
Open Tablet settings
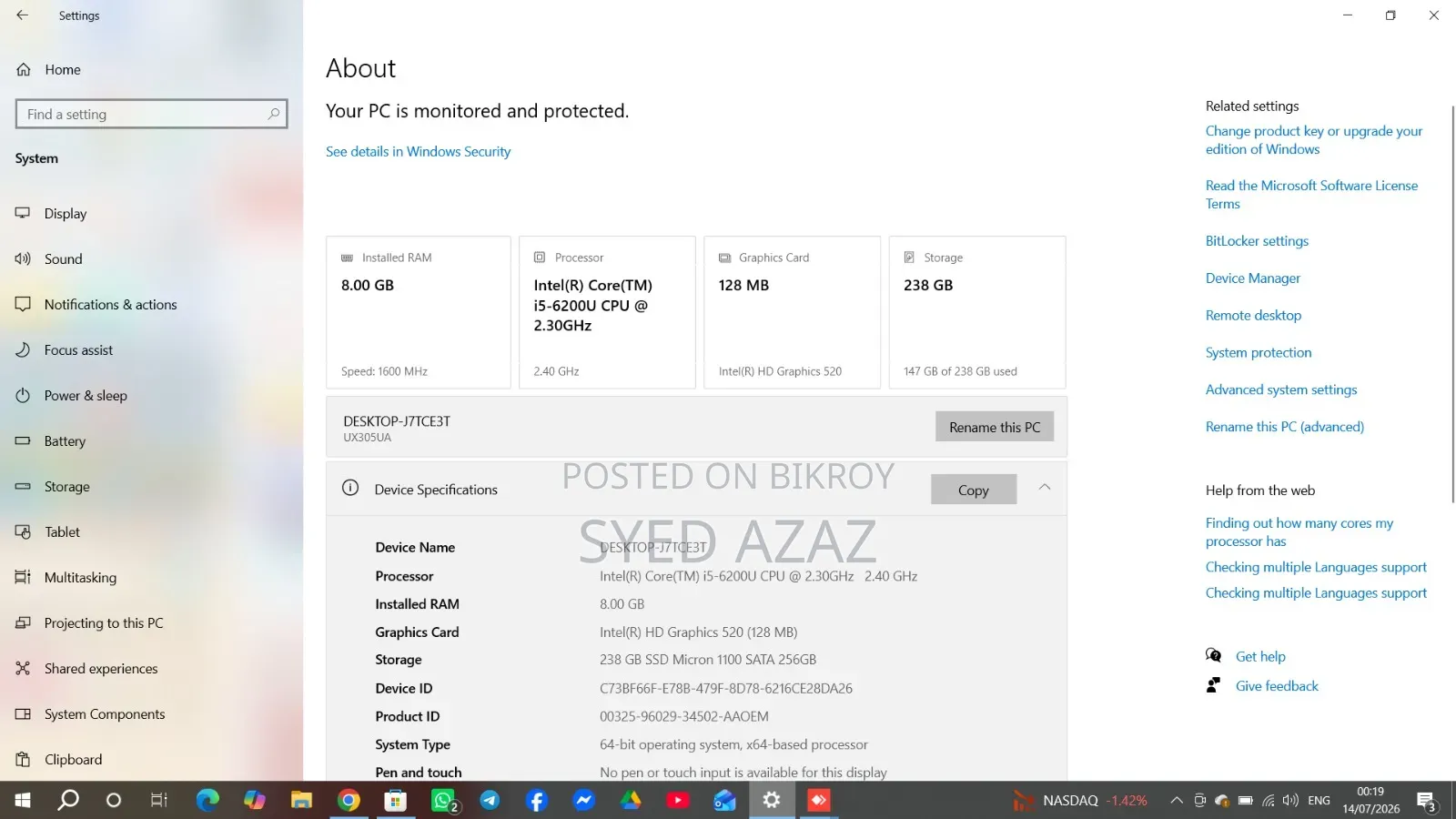pyautogui.click(x=62, y=532)
